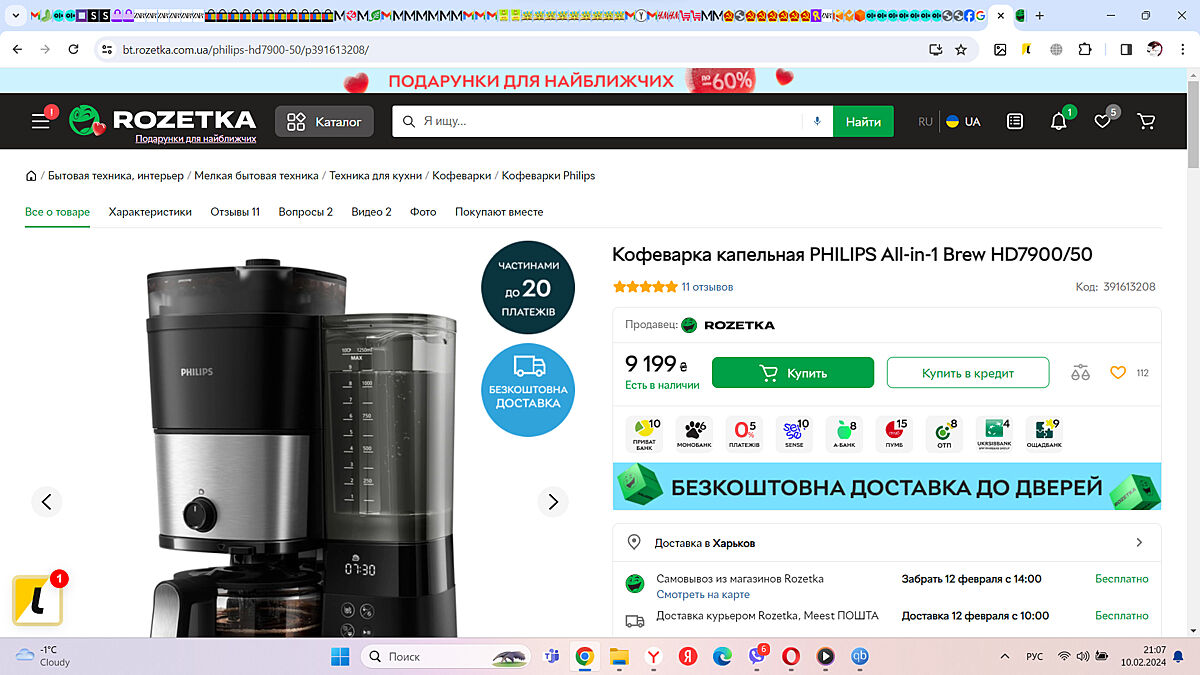Expand delivery city options for Харьков
Image resolution: width=1200 pixels, height=675 pixels.
tap(1138, 543)
